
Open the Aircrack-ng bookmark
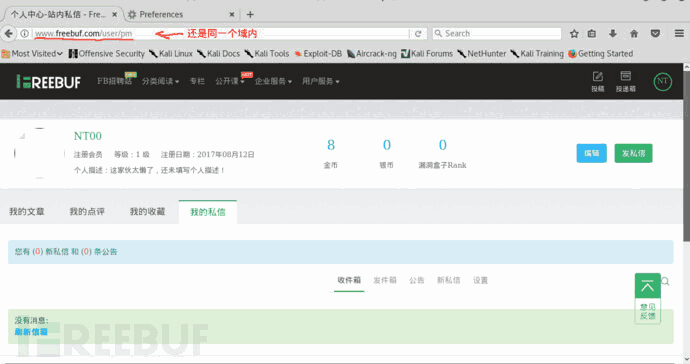[371, 54]
